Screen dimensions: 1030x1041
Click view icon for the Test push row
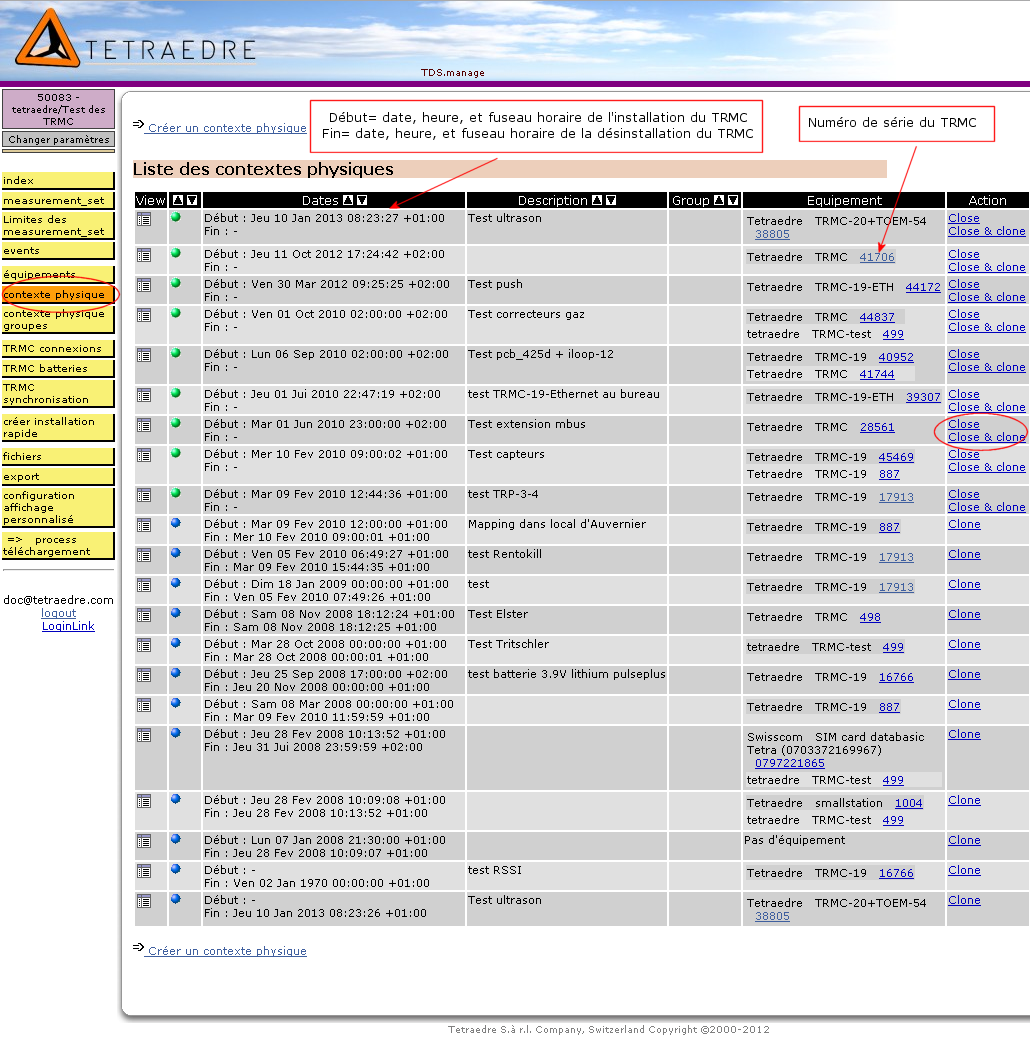(144, 285)
